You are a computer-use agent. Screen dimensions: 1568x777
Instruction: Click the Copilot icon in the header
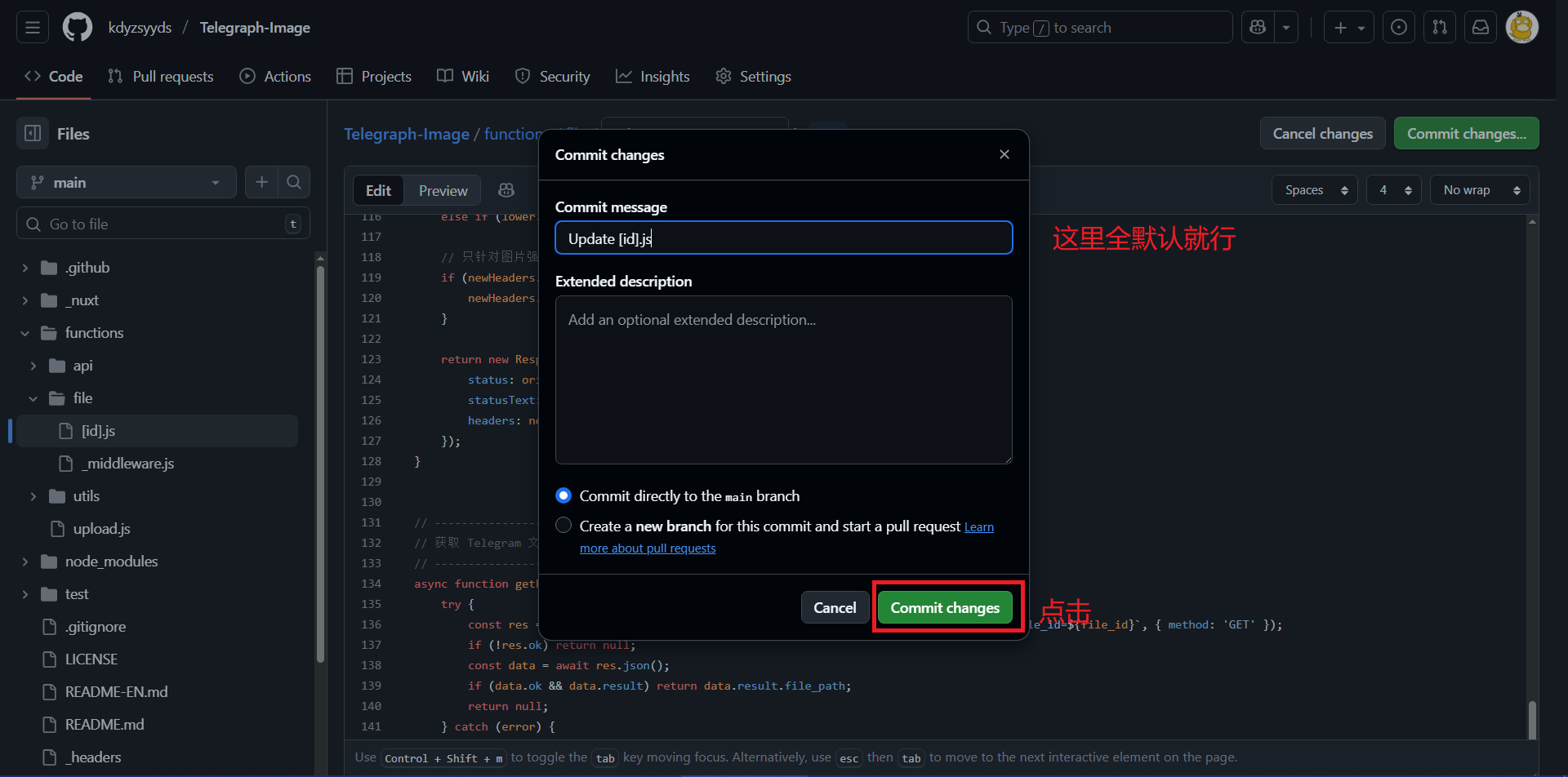coord(1258,28)
